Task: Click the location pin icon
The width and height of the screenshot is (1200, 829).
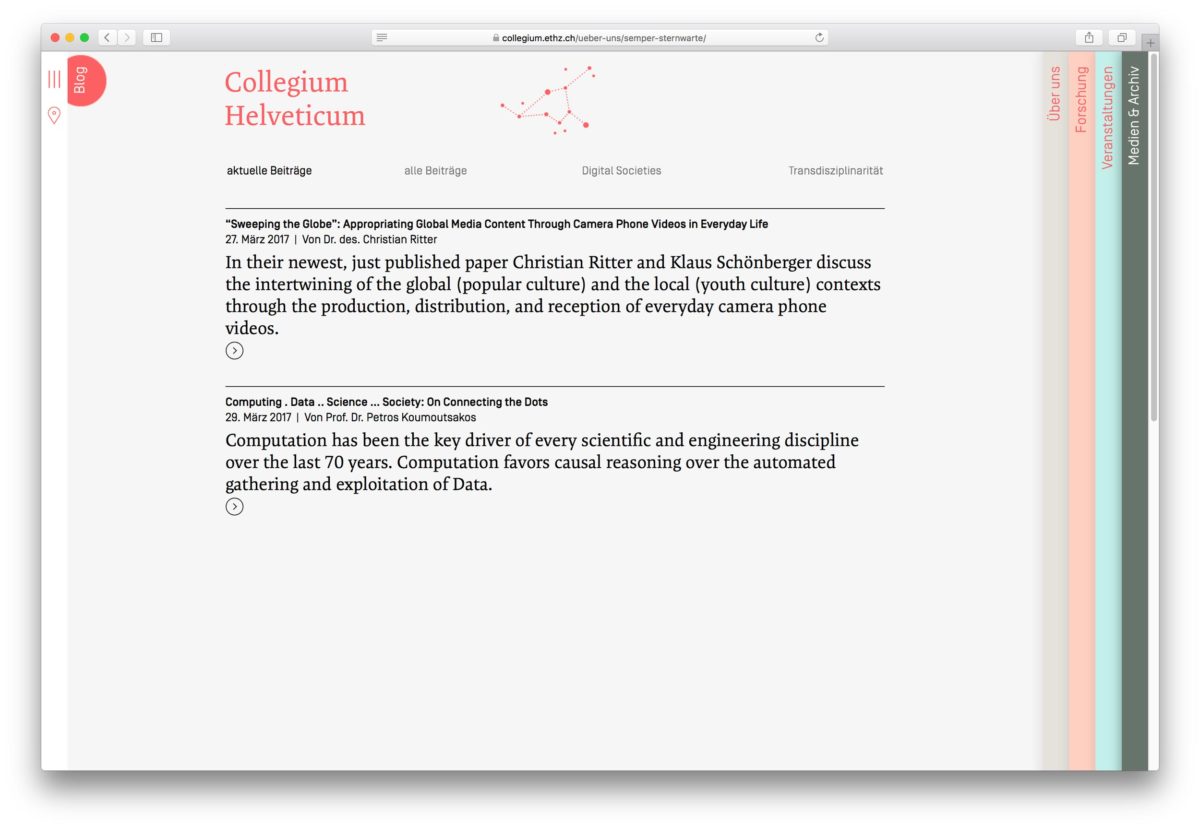Action: pyautogui.click(x=54, y=115)
